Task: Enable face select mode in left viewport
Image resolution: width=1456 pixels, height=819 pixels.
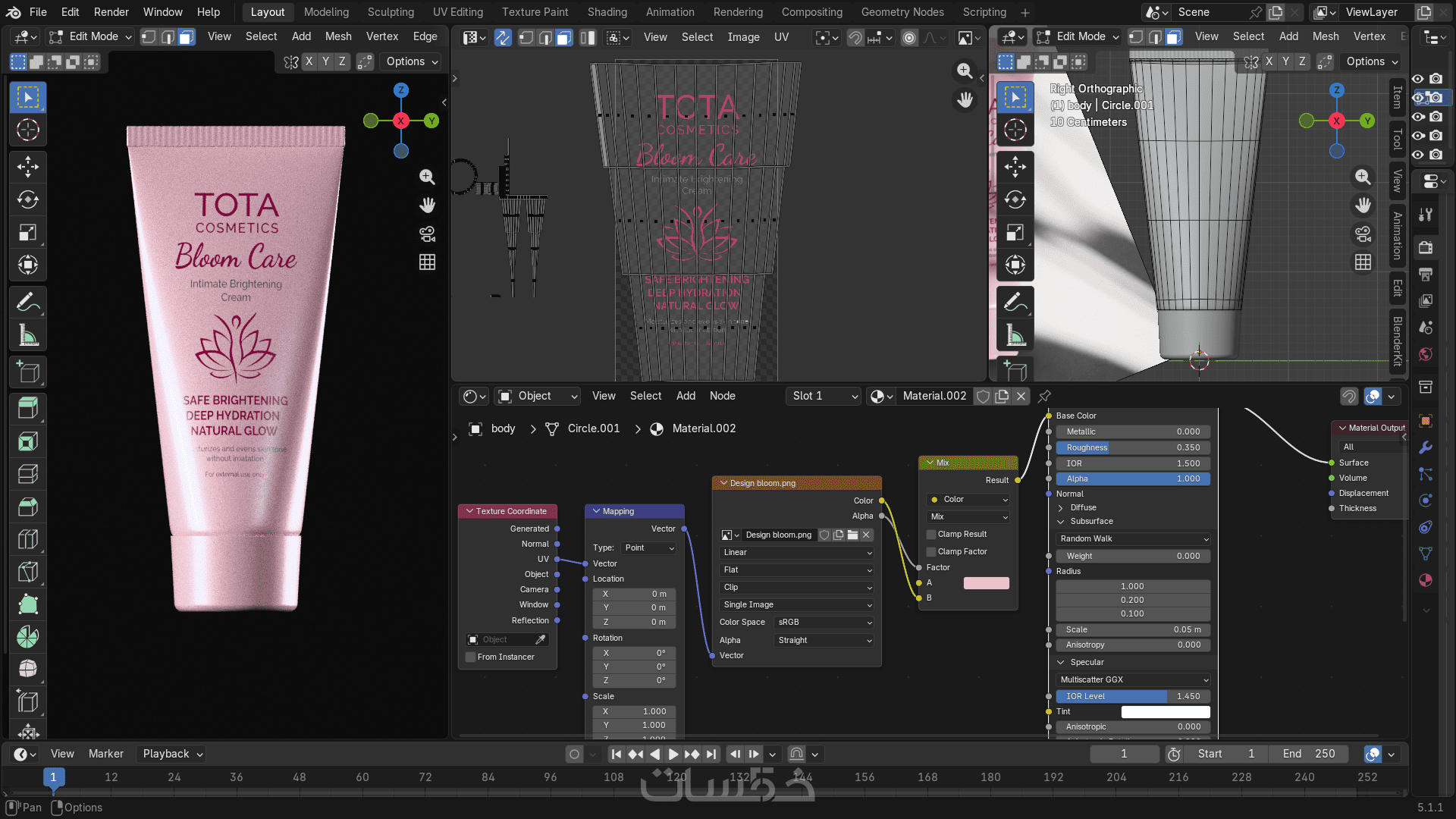Action: point(187,36)
